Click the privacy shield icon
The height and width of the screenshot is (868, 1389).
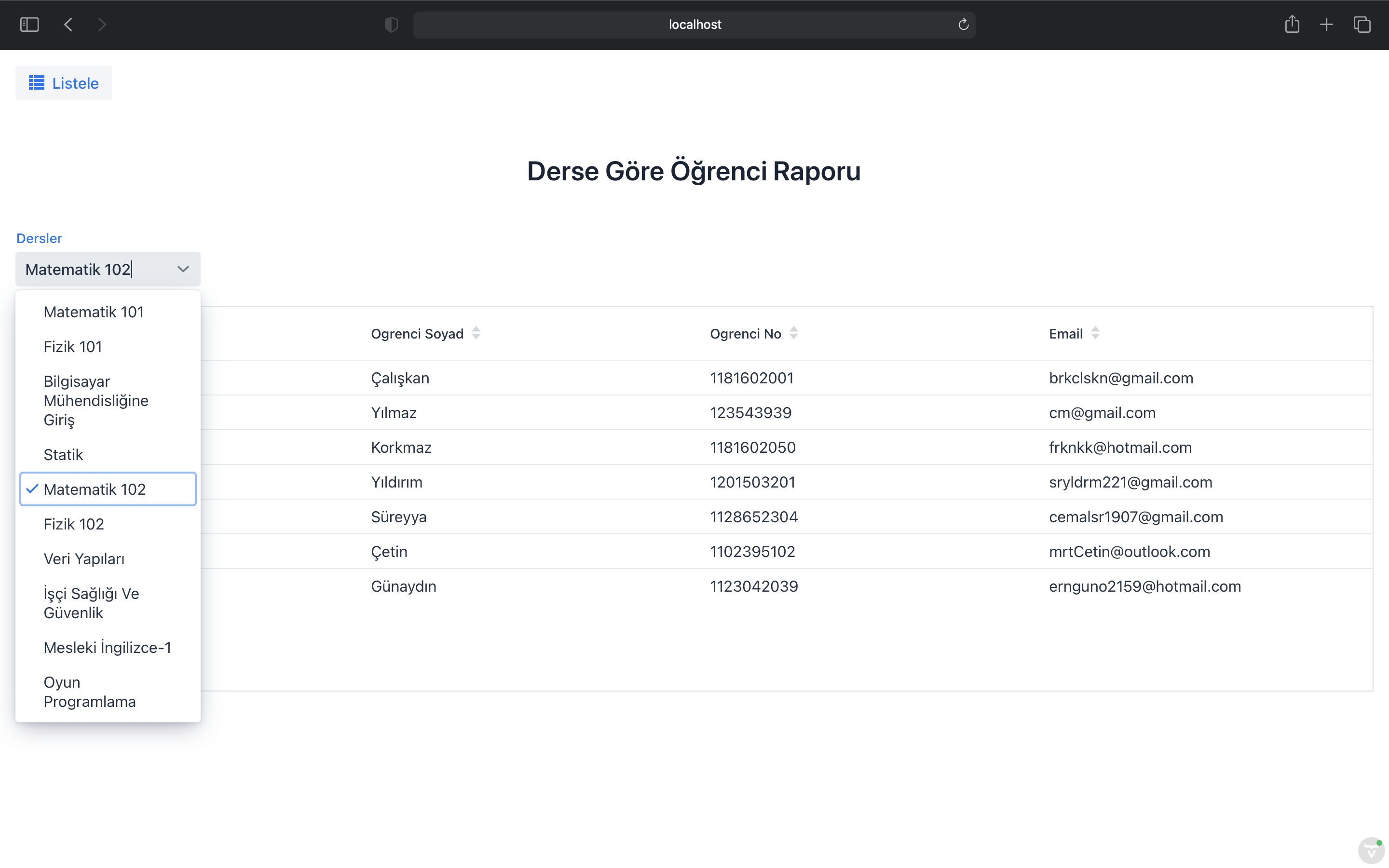coord(391,24)
